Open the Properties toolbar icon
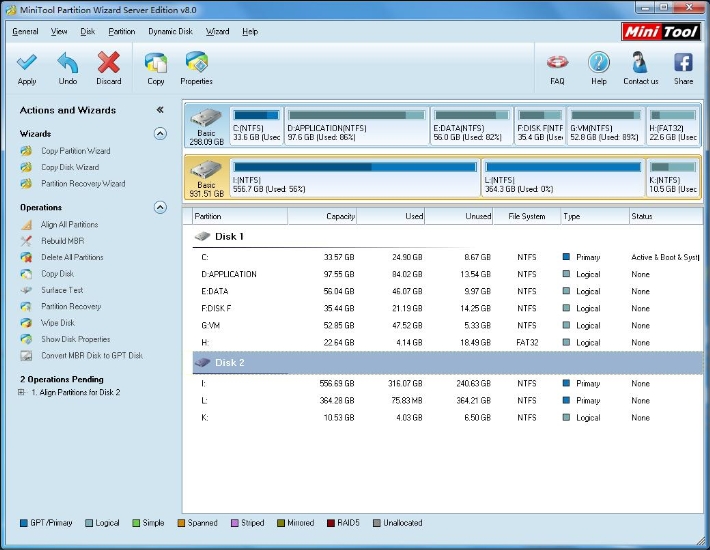The width and height of the screenshot is (710, 550). 196,64
